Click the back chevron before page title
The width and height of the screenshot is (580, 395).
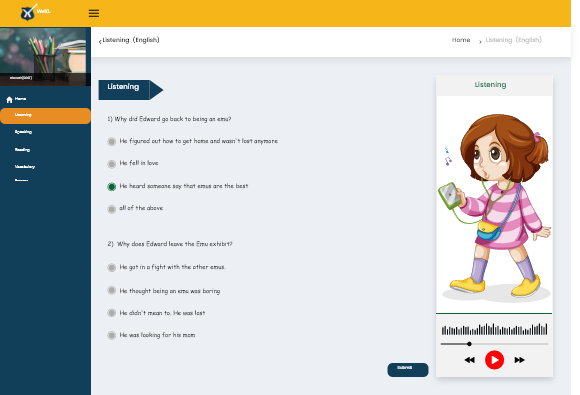point(100,41)
